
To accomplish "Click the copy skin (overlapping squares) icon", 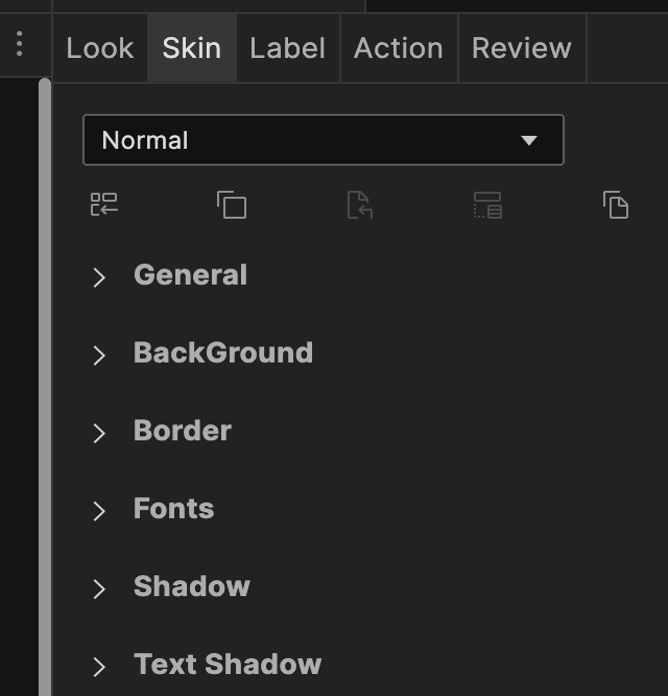I will 231,205.
